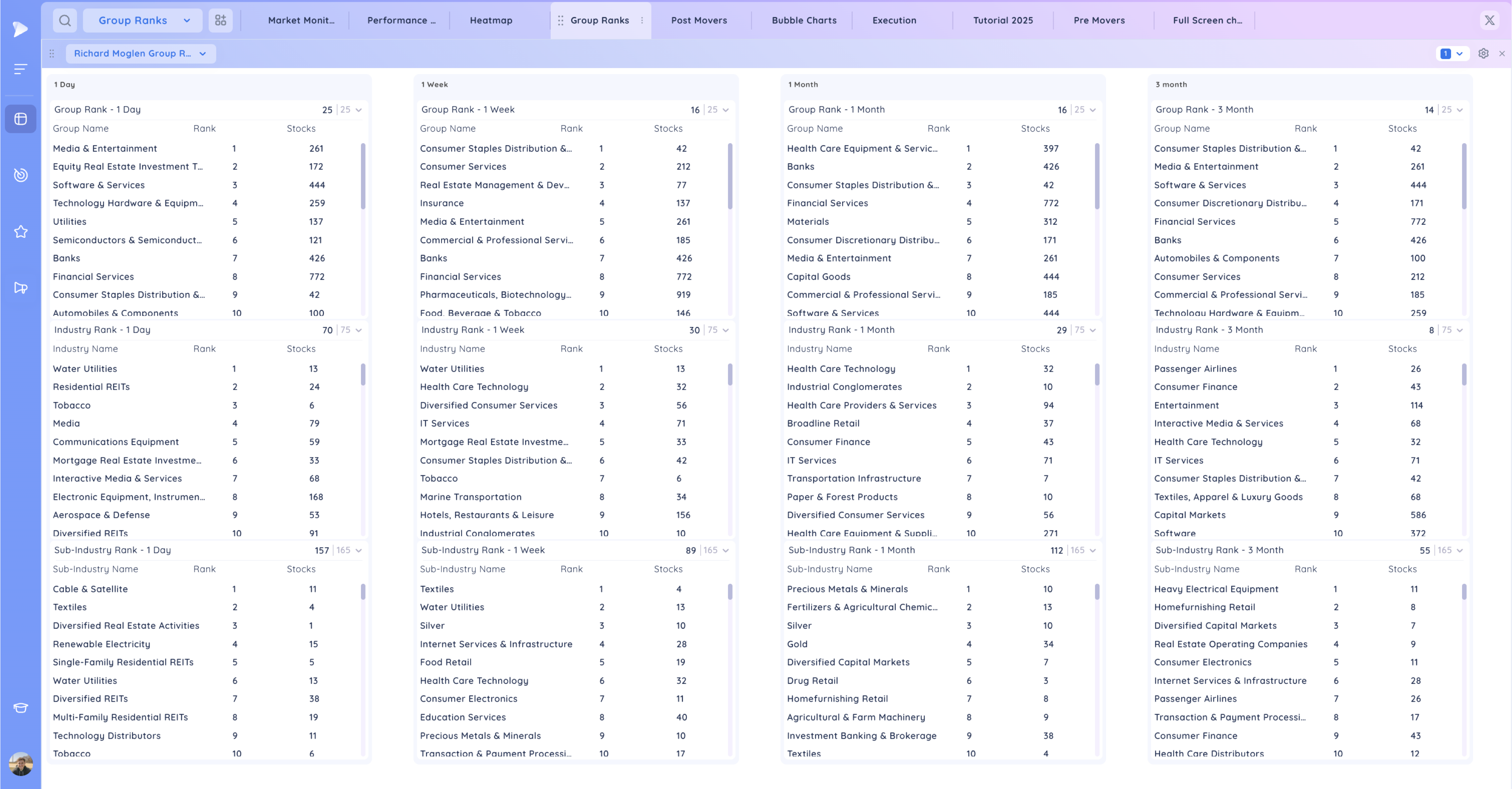
Task: Click the Group Rank - 1 Day scrollbar
Action: [x=363, y=176]
